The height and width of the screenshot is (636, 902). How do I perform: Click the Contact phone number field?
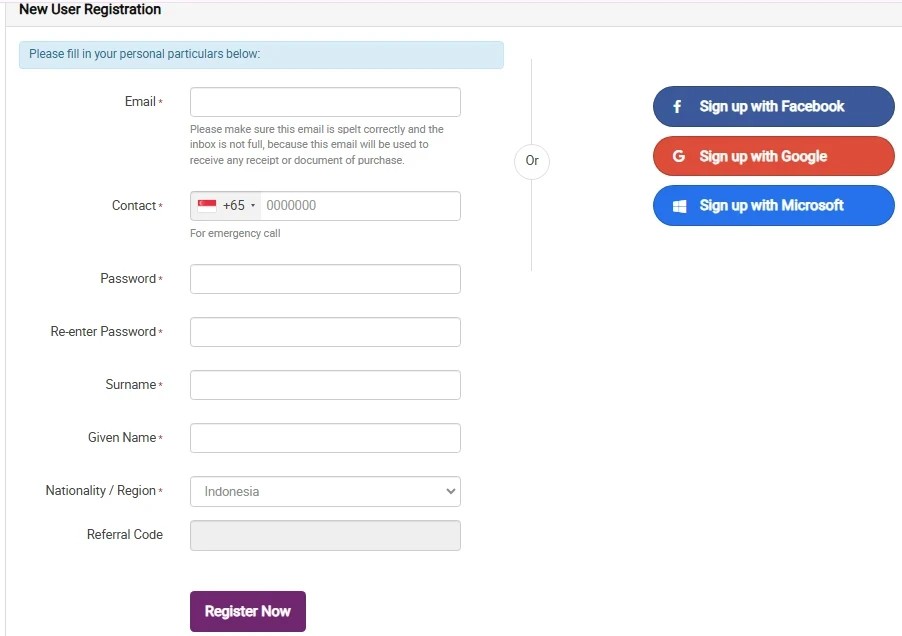click(x=360, y=206)
